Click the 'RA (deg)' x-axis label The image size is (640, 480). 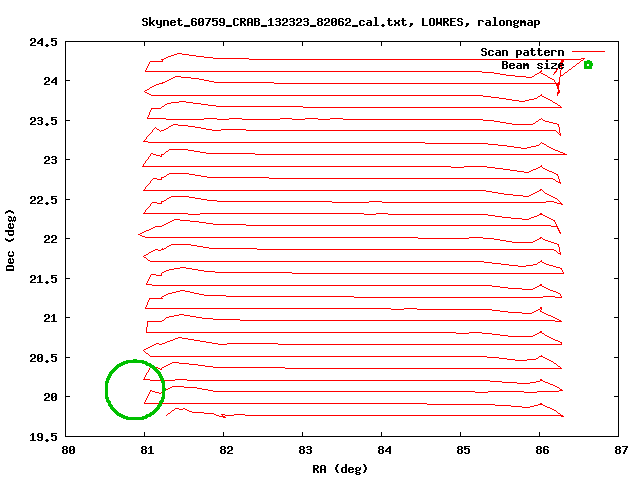click(340, 469)
